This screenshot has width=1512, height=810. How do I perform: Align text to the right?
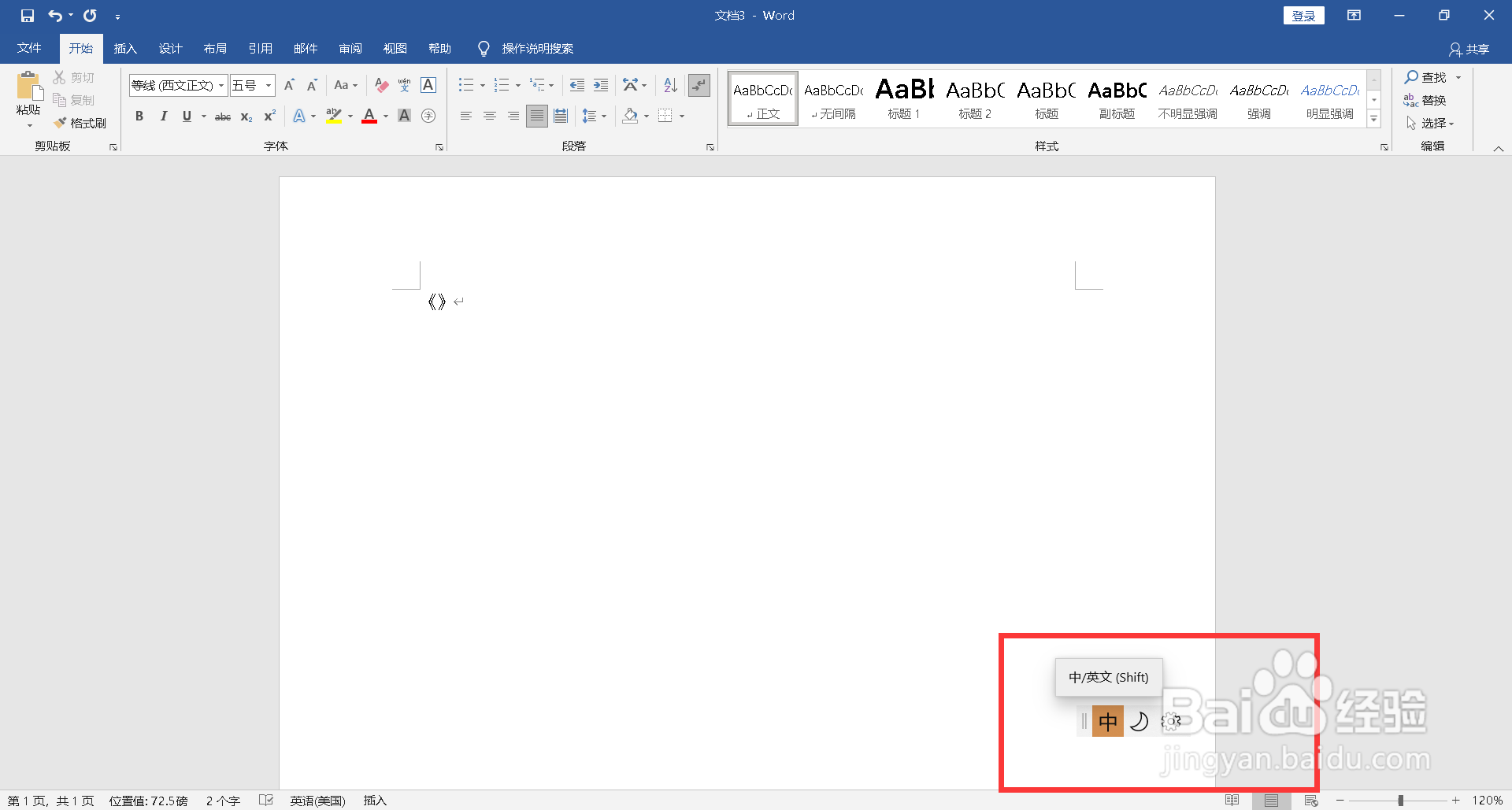pyautogui.click(x=513, y=116)
